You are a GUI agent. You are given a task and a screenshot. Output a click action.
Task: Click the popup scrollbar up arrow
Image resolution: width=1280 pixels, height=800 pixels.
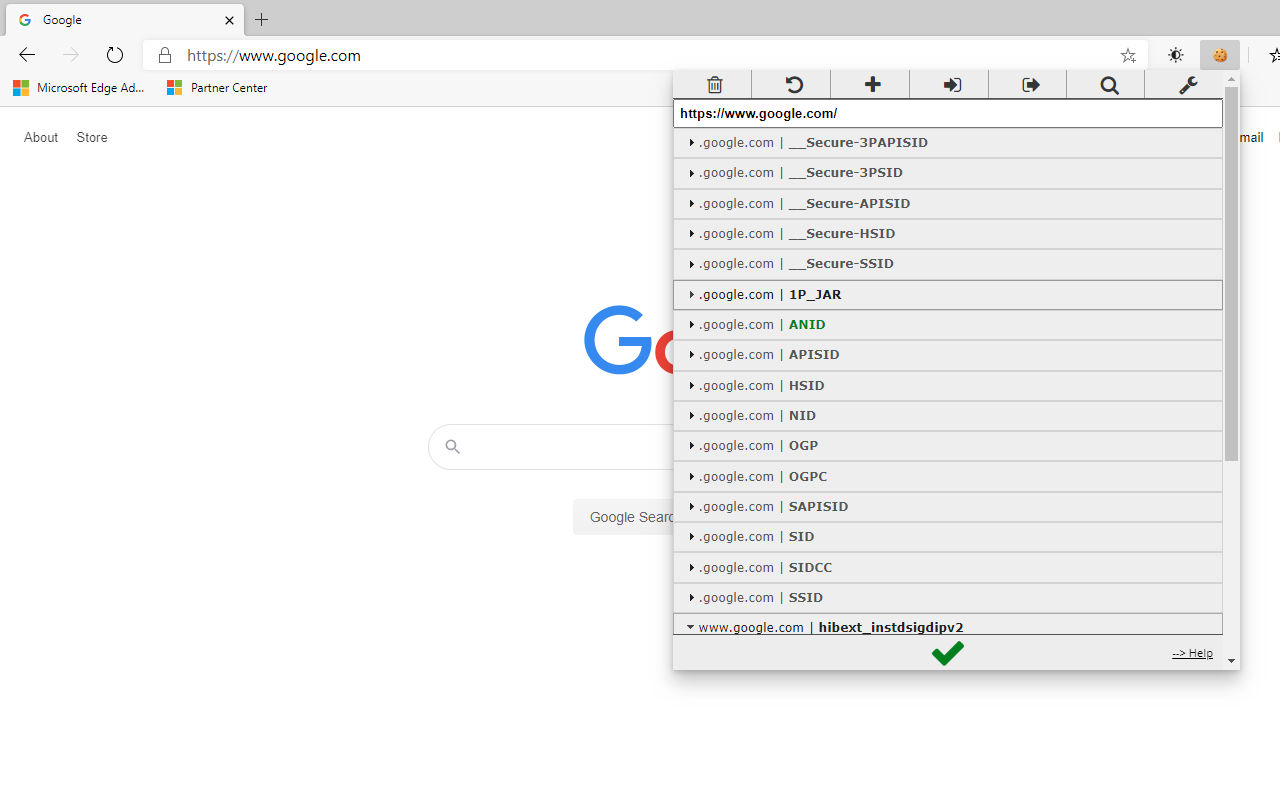click(x=1231, y=78)
